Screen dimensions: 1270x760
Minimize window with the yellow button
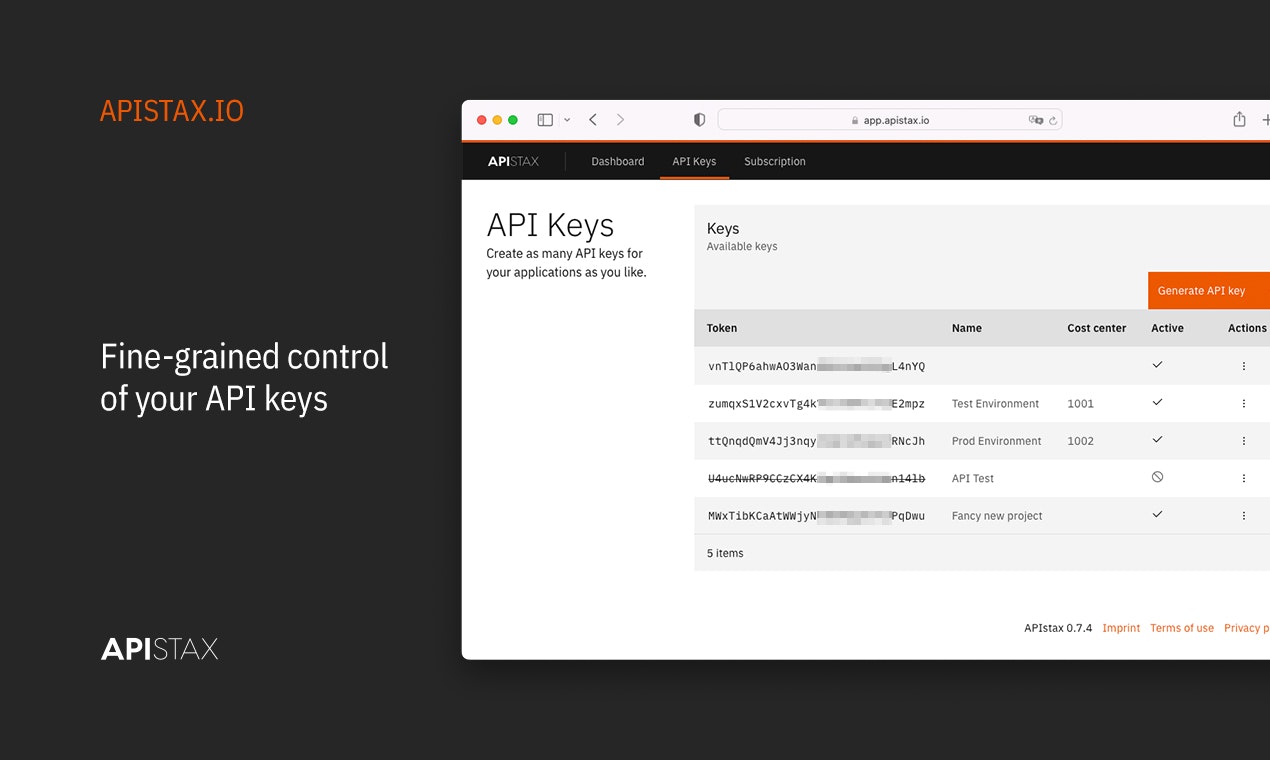pyautogui.click(x=497, y=120)
